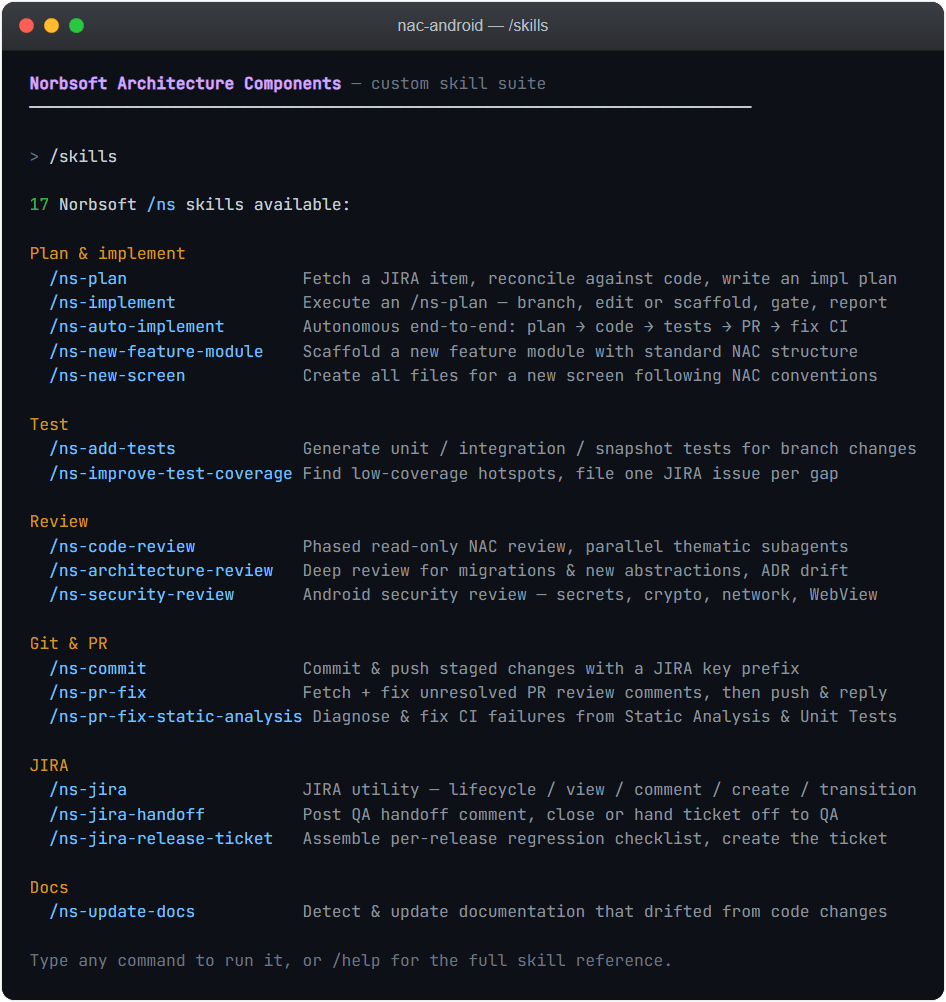946x1002 pixels.
Task: Click the /ns-plan command
Action: pos(88,279)
